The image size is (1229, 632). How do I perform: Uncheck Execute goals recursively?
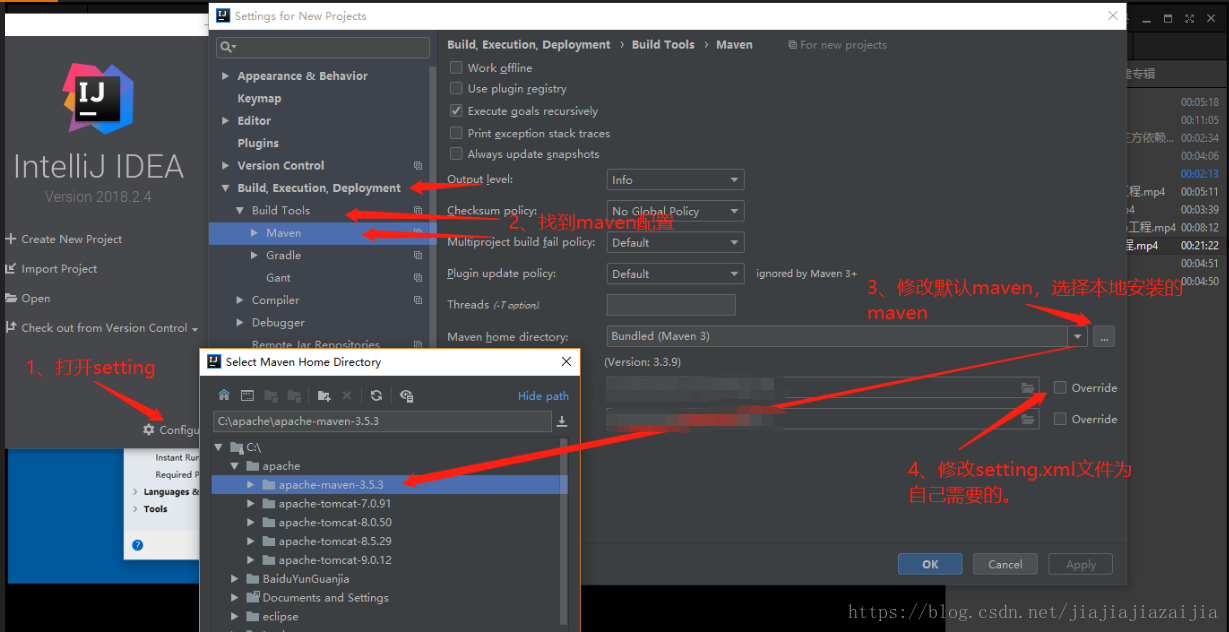click(456, 111)
